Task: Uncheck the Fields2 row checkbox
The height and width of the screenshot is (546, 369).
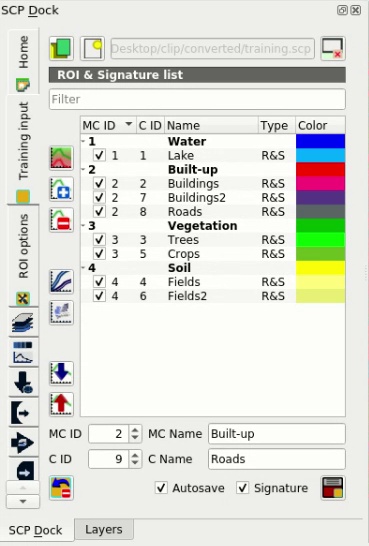Action: tap(100, 295)
